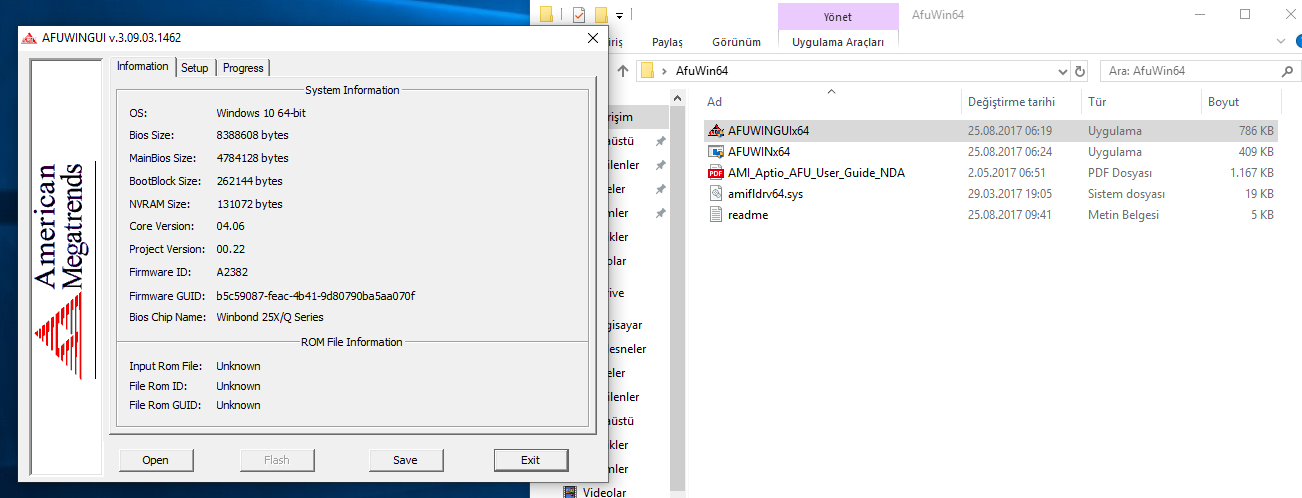Screen dimensions: 1302x498
Task: Click the first folder icon in Explorer title bar
Action: [x=546, y=15]
